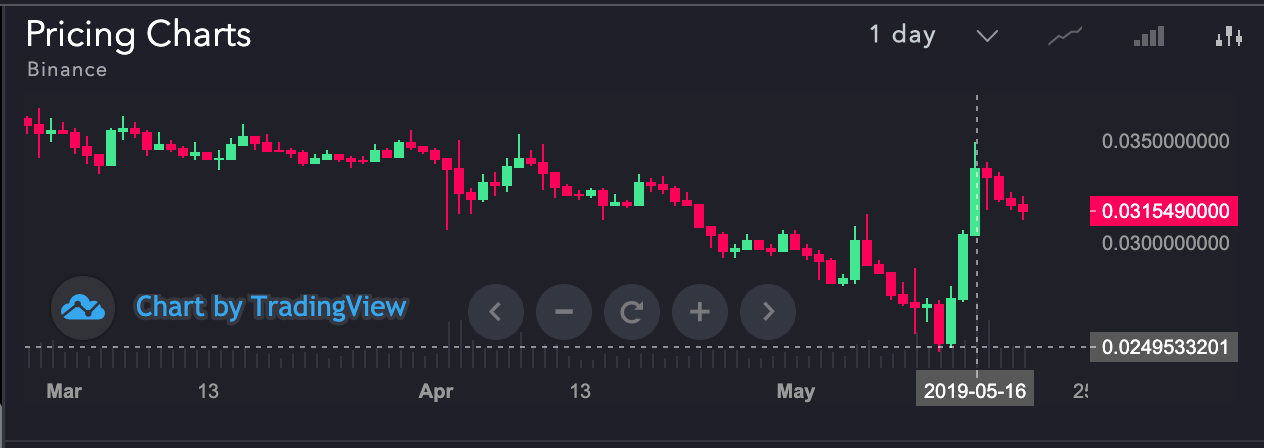This screenshot has width=1264, height=448.
Task: Select the 2019-05-16 date marker
Action: (x=975, y=390)
